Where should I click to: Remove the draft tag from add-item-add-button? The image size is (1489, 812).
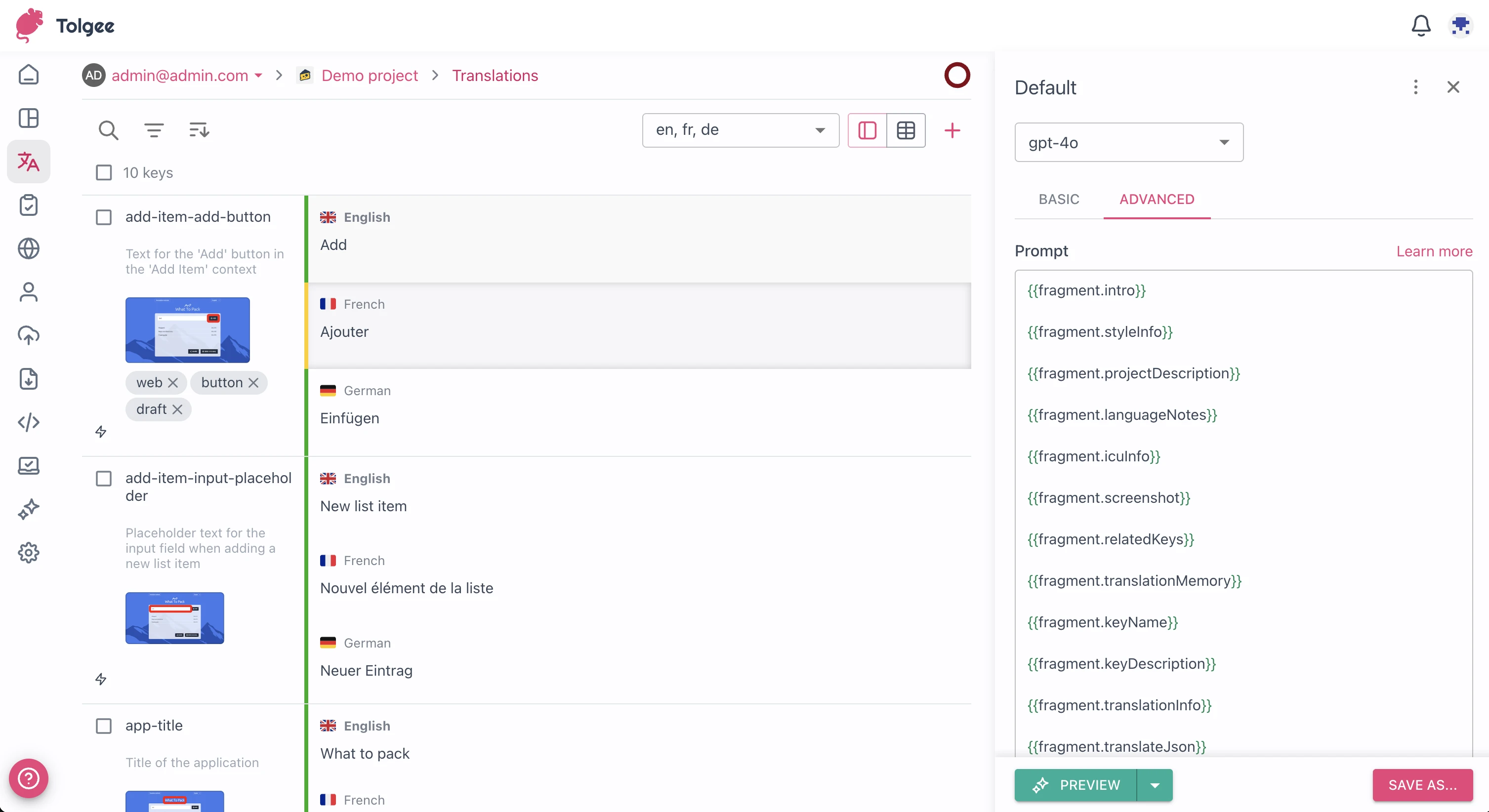click(177, 409)
